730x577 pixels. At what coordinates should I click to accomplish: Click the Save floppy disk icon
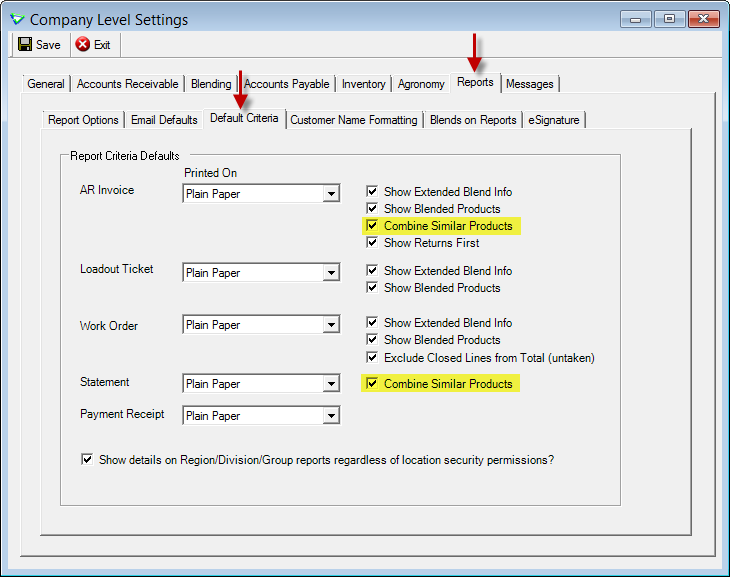pyautogui.click(x=25, y=44)
